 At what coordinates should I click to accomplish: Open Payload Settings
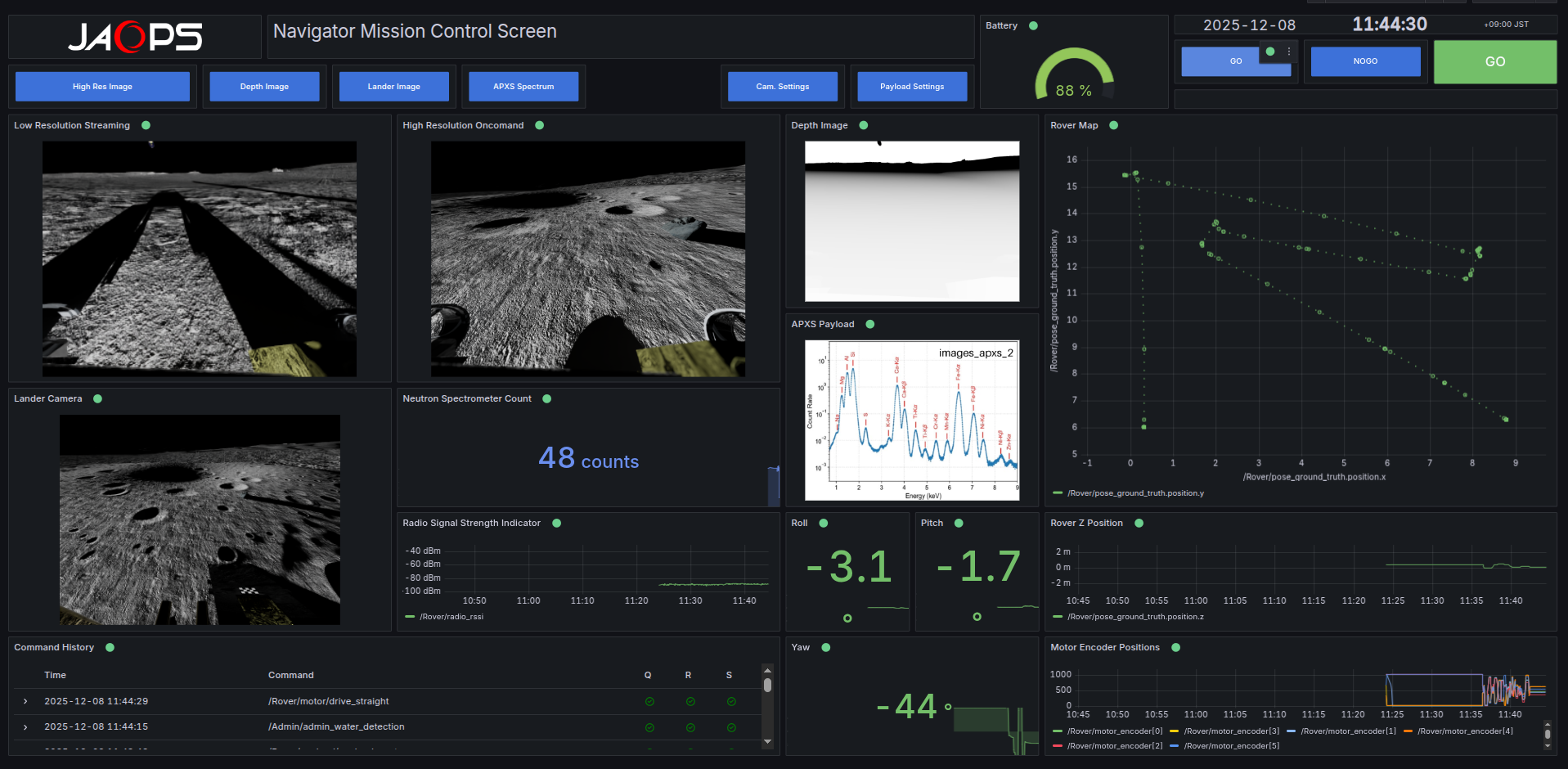pyautogui.click(x=912, y=87)
